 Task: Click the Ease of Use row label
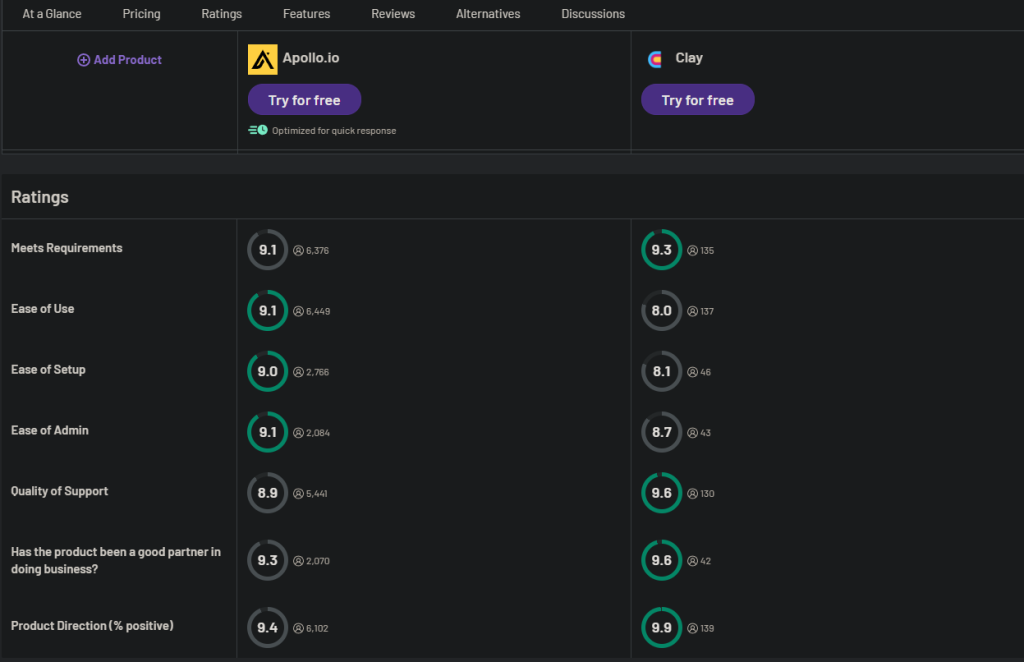click(42, 309)
